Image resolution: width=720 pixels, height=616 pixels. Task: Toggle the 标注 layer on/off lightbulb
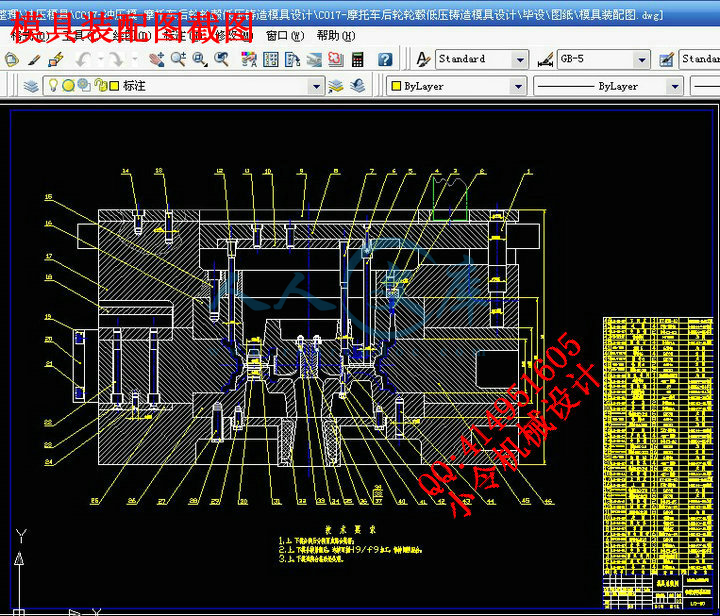click(x=53, y=85)
